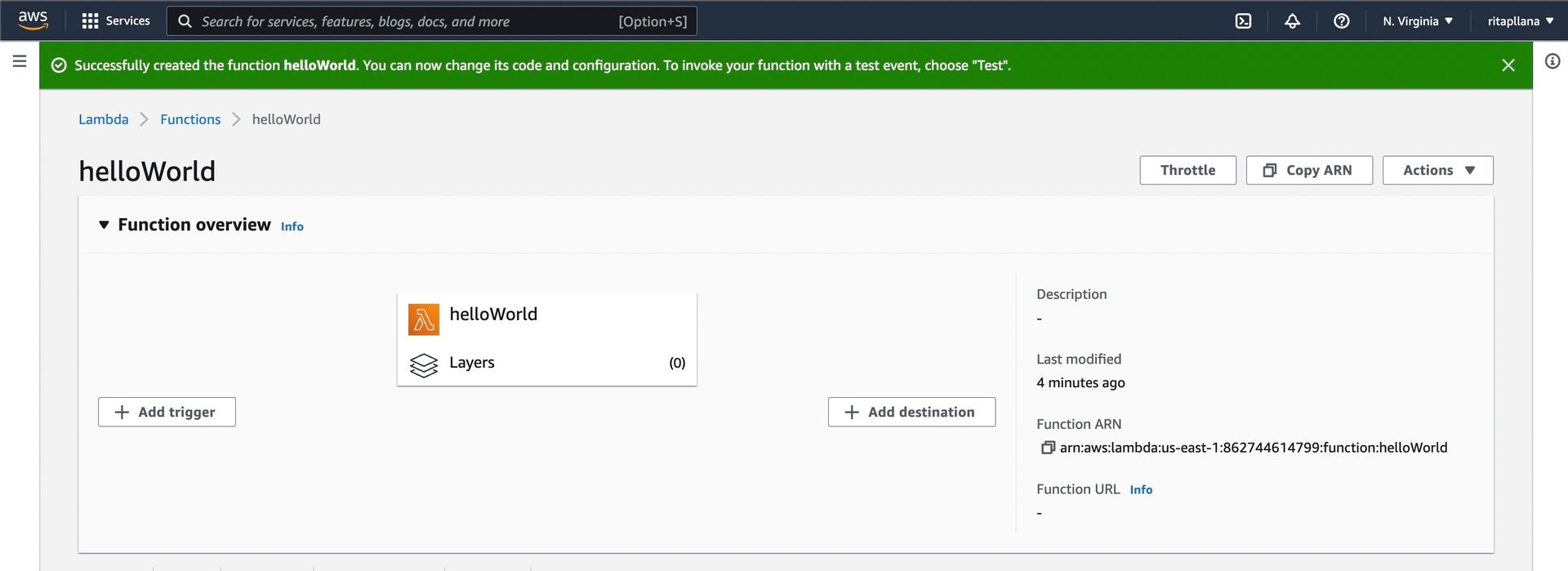
Task: Go to the Functions breadcrumb link
Action: click(x=190, y=119)
